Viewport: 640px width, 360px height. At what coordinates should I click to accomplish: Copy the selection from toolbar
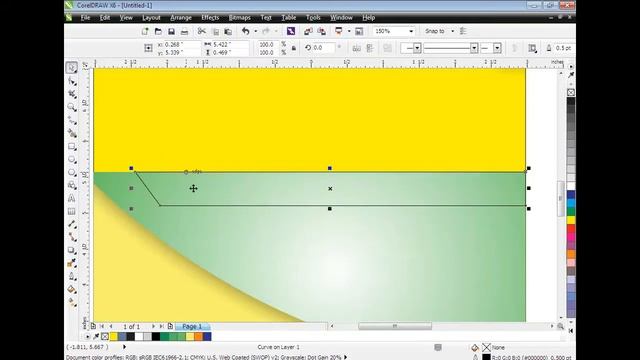(216, 31)
